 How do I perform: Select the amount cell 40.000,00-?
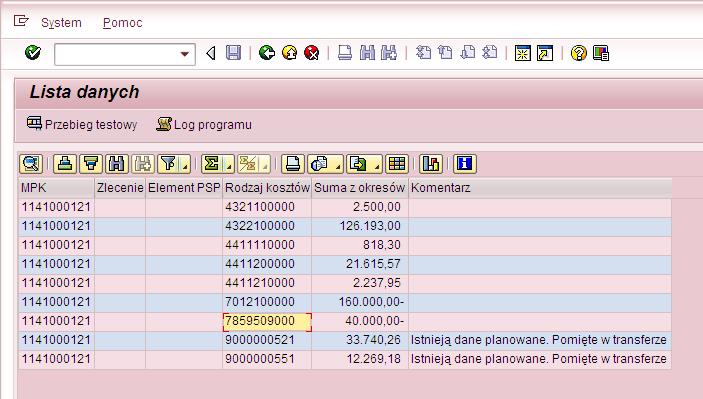[360, 321]
